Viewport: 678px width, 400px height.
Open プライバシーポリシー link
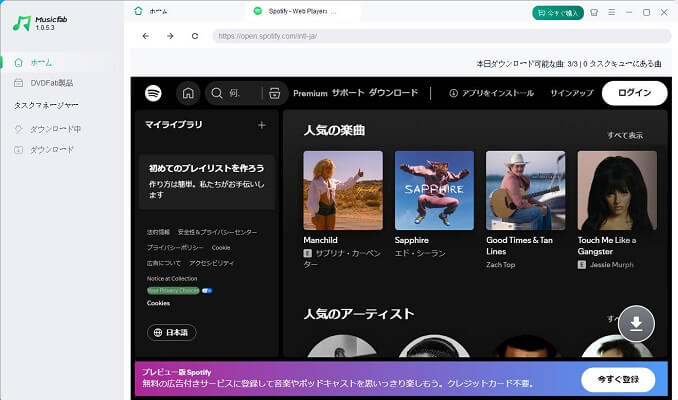(x=175, y=248)
